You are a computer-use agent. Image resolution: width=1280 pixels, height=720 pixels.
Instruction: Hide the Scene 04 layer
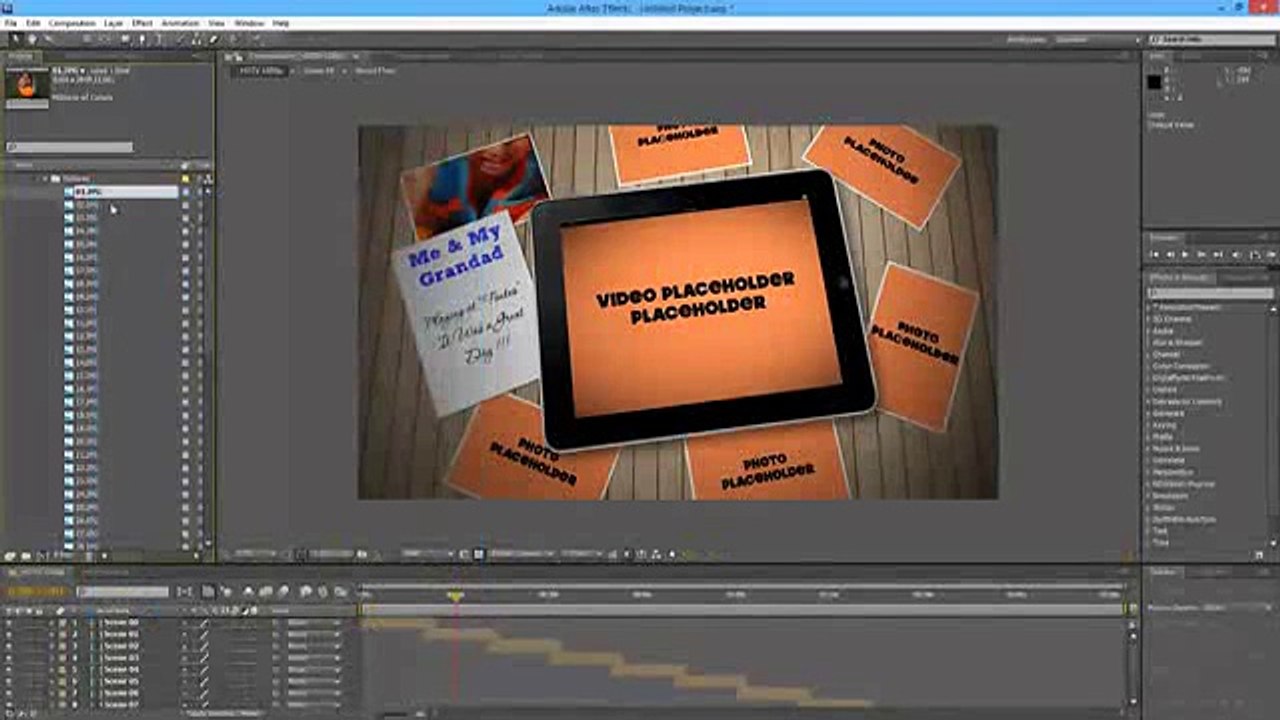[x=10, y=670]
